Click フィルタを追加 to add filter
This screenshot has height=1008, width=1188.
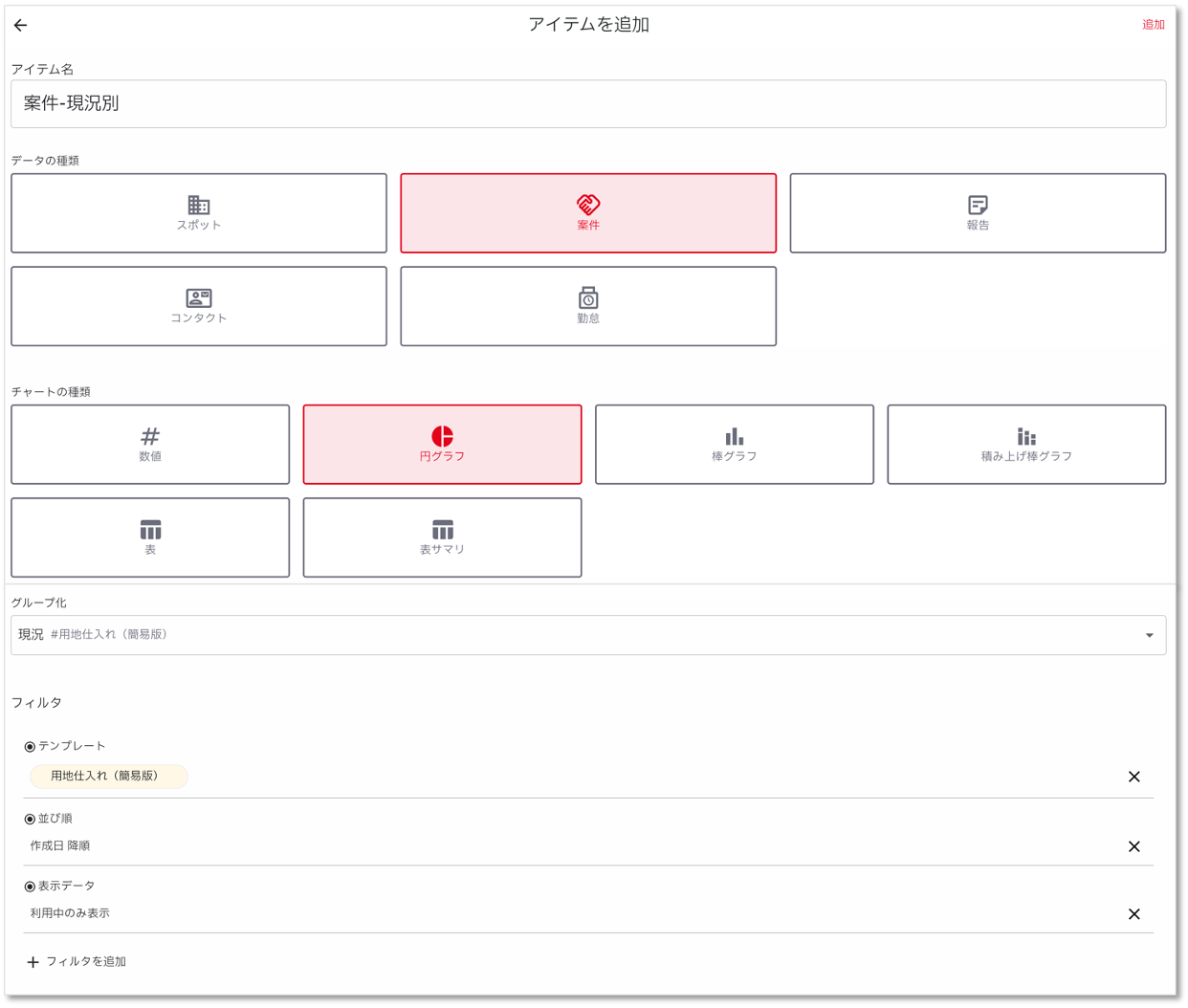(x=77, y=962)
